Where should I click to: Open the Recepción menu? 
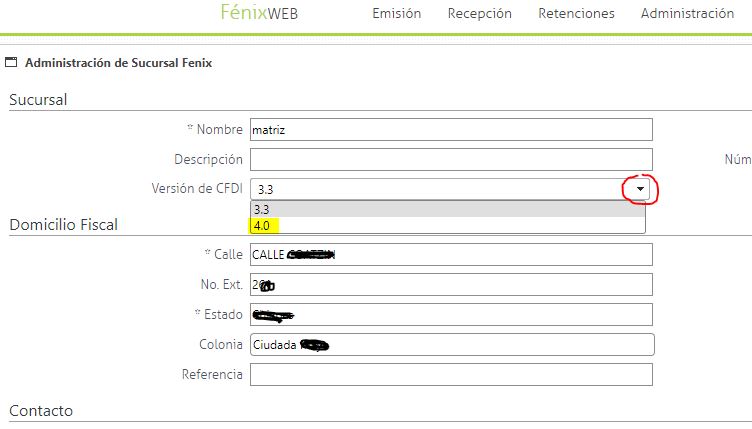tap(480, 13)
